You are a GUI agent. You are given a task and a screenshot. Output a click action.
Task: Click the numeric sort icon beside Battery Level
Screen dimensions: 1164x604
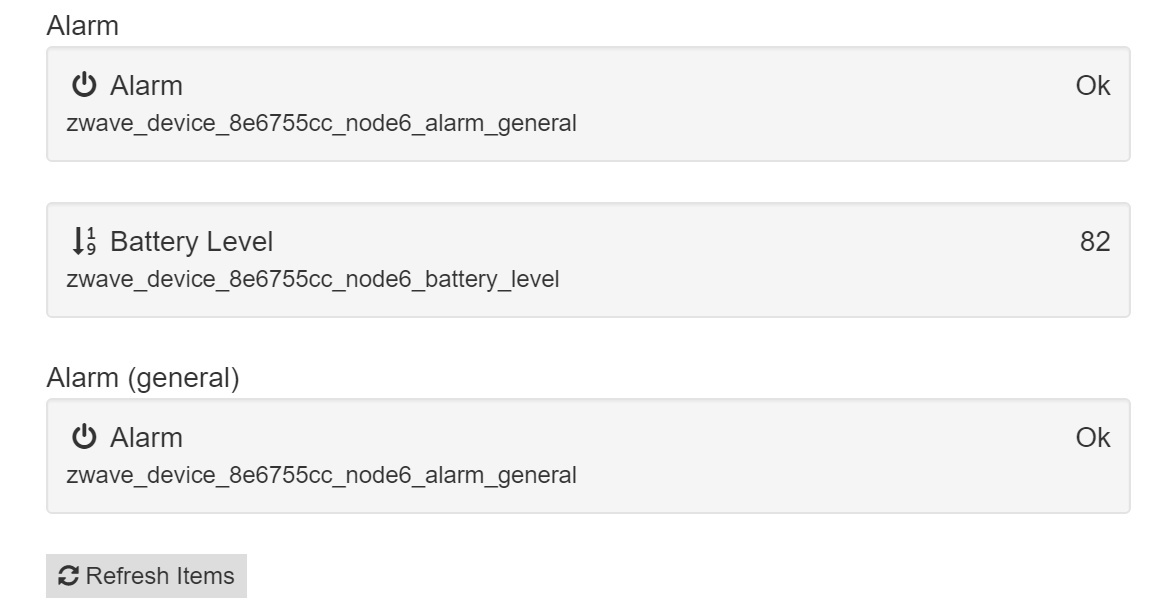tap(83, 242)
